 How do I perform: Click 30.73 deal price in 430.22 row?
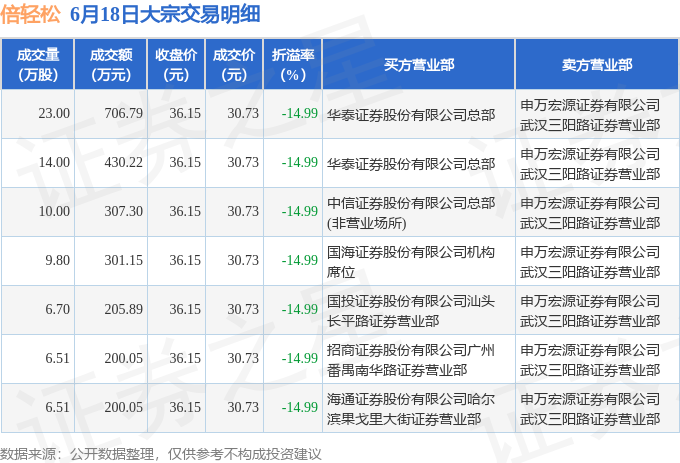[x=243, y=163]
